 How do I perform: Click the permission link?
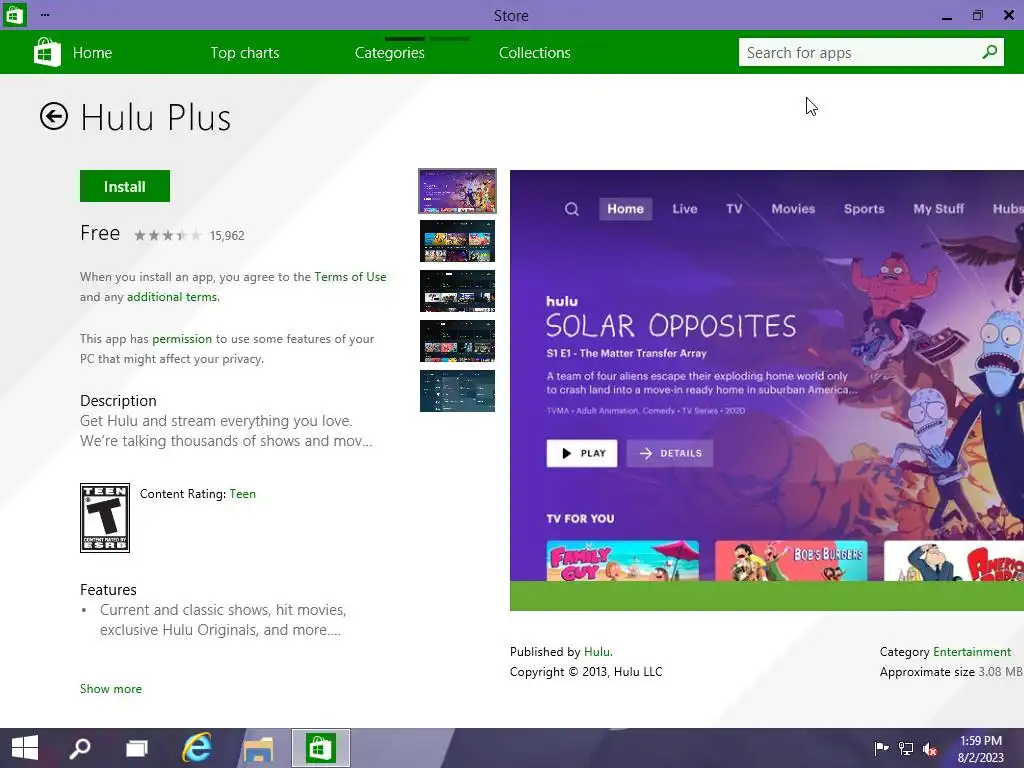tap(182, 339)
